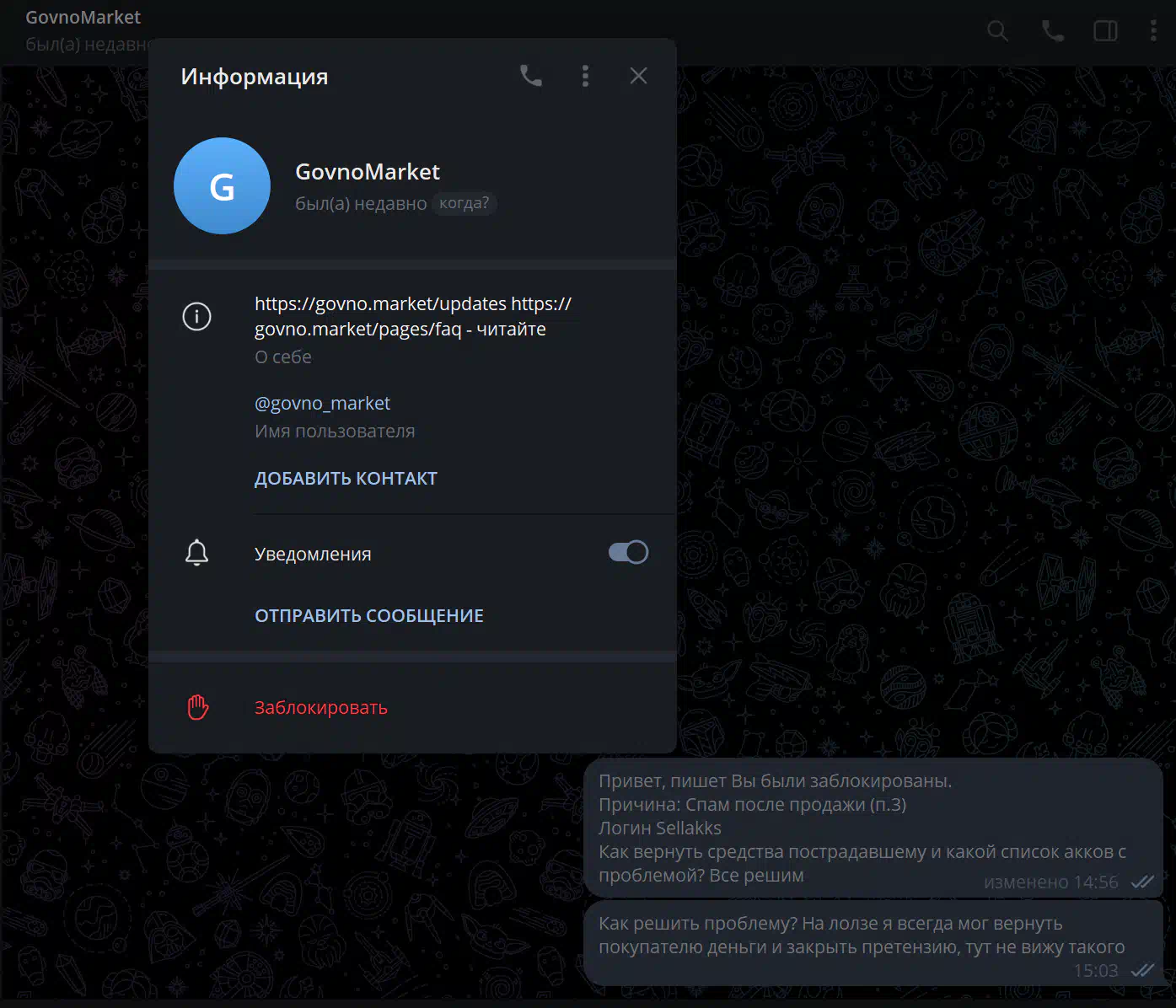Toggle the Уведомления switch
This screenshot has width=1176, height=1008.
point(628,552)
